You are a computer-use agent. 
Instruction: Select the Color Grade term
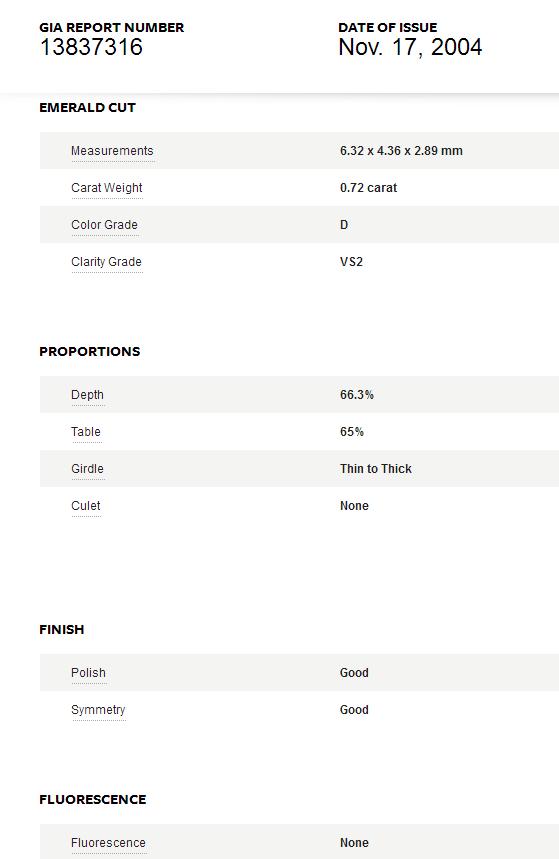click(104, 225)
